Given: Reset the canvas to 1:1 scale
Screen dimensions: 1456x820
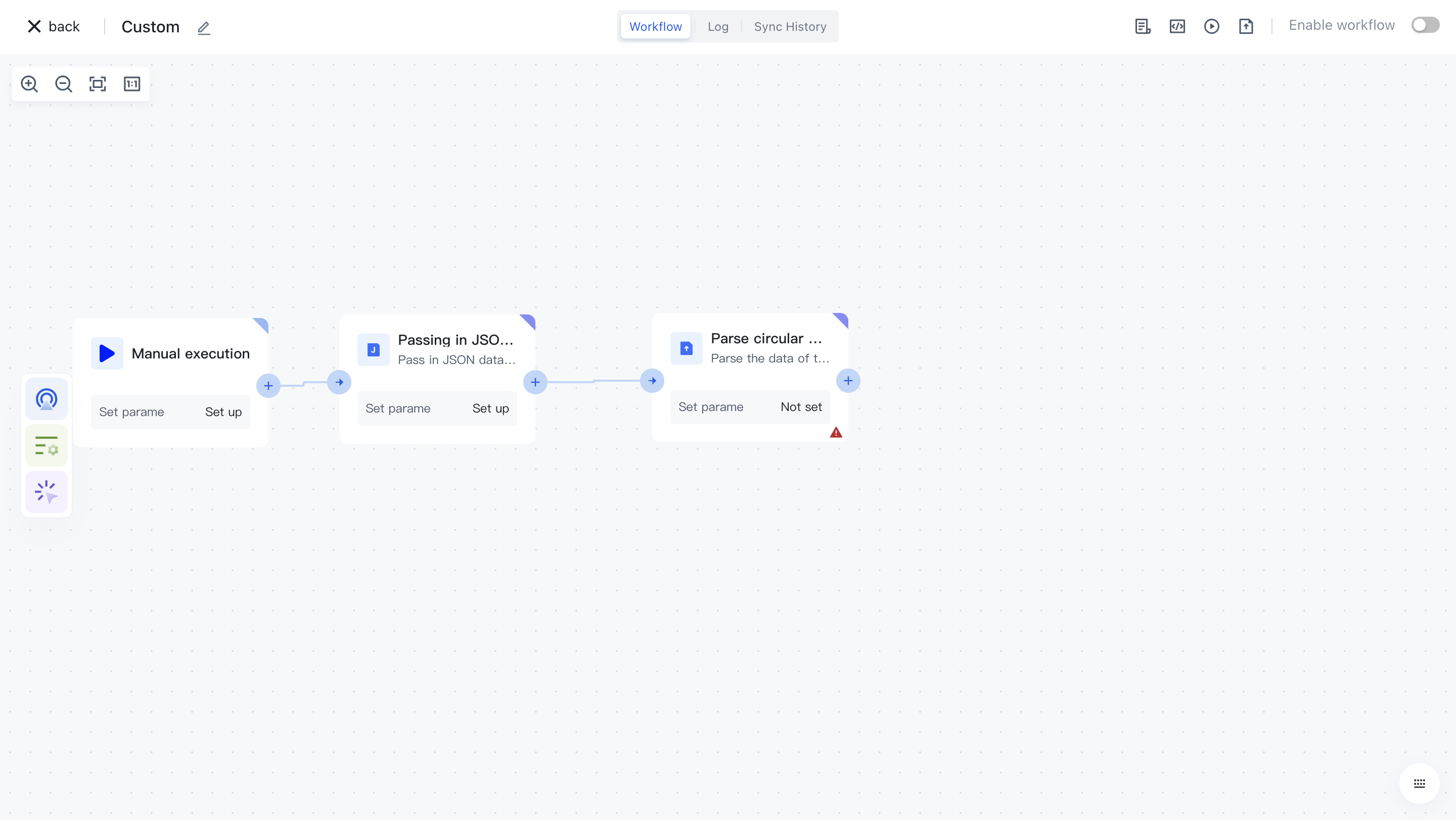Looking at the screenshot, I should coord(131,84).
